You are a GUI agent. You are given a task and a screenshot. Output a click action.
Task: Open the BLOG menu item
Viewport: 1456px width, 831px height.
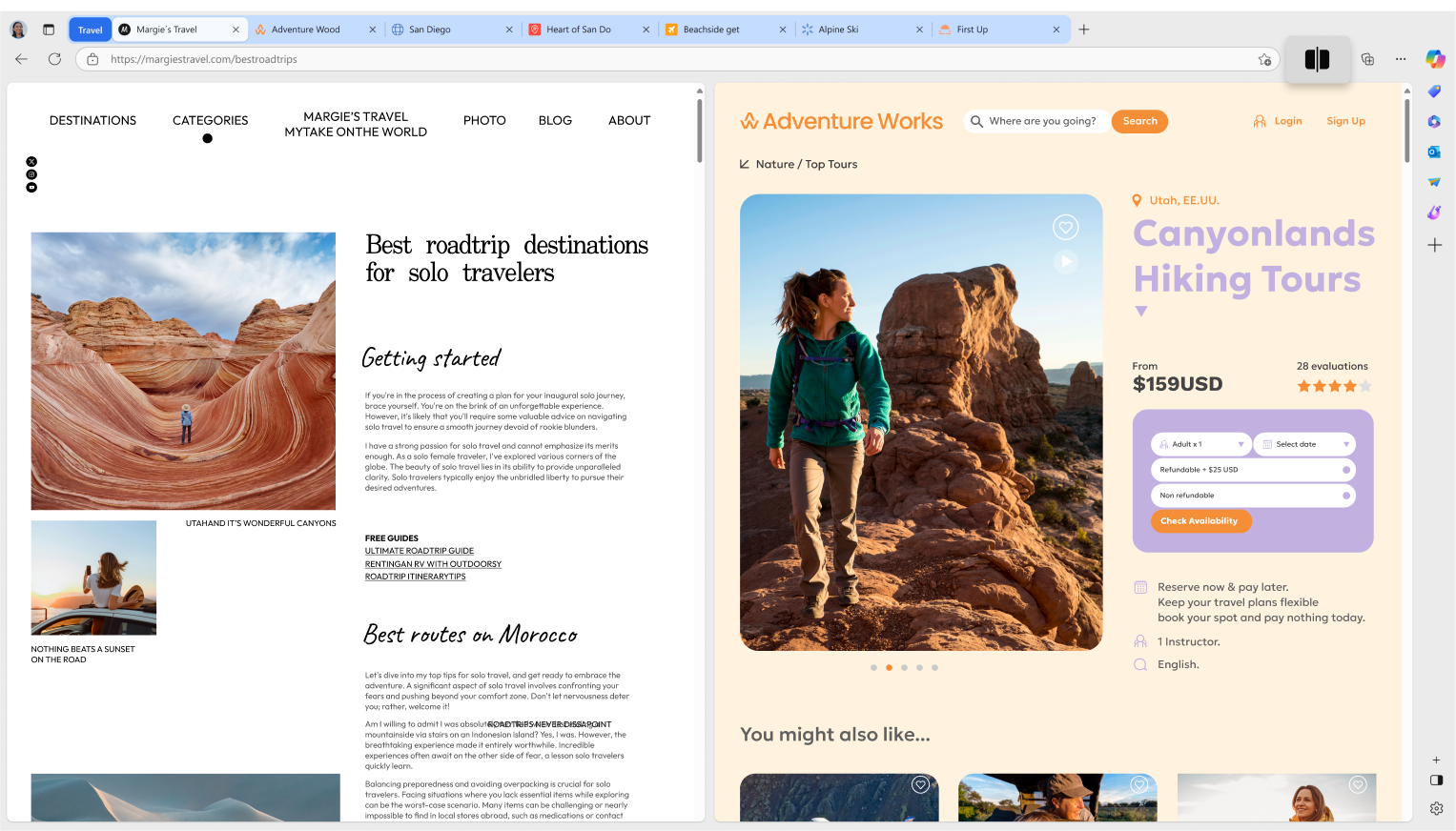[x=555, y=120]
